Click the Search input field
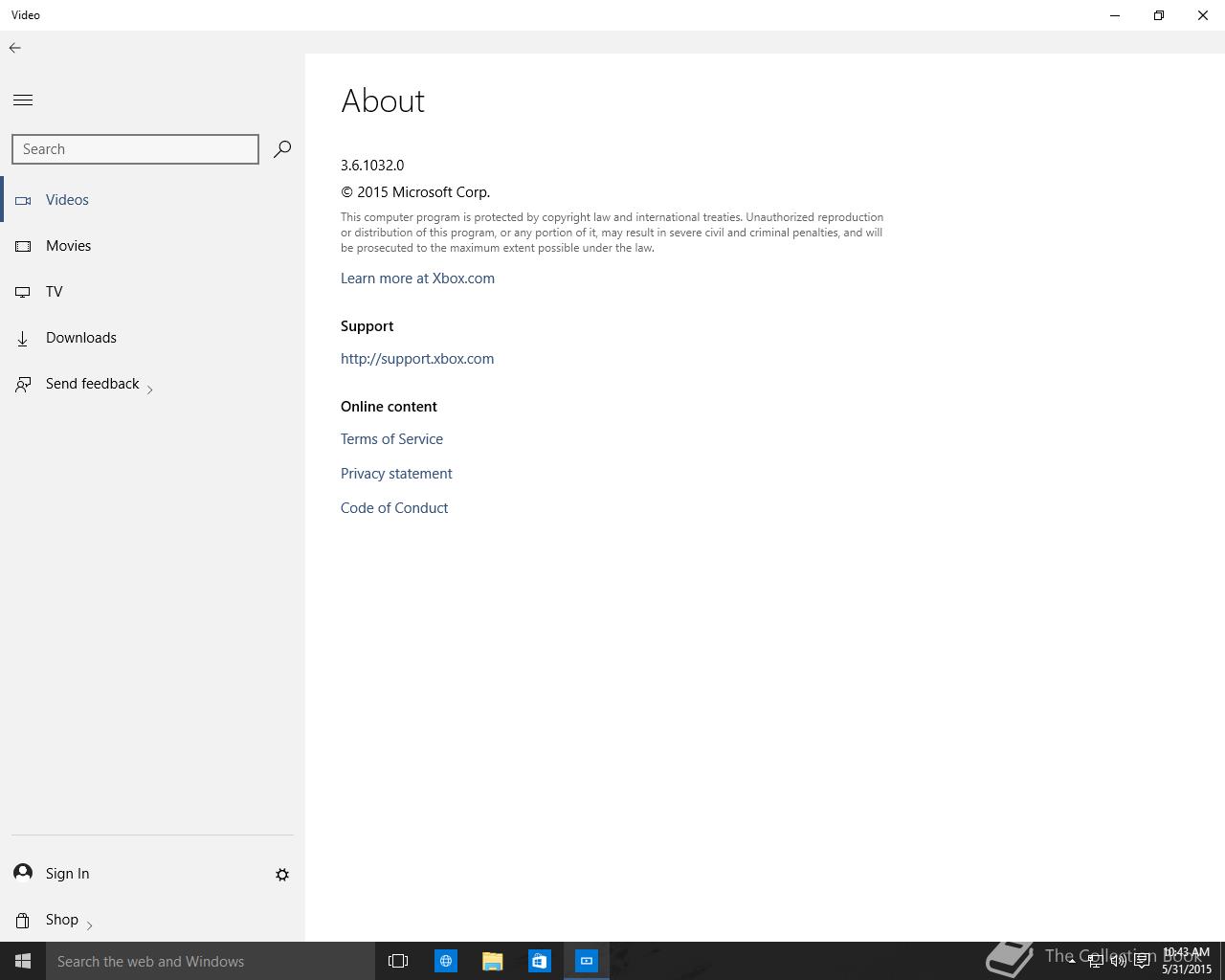Screen dimensions: 1225x980 [x=135, y=149]
